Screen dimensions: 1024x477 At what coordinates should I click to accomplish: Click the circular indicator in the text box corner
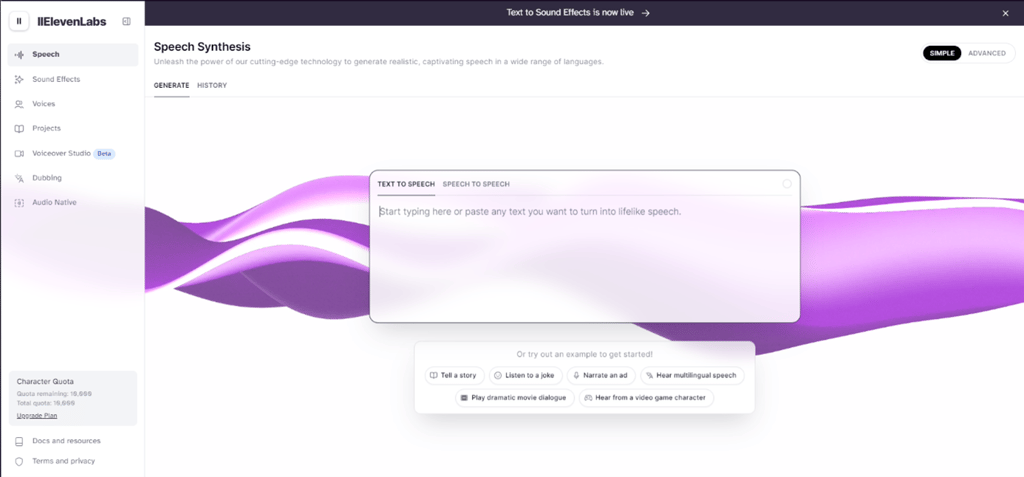click(787, 184)
